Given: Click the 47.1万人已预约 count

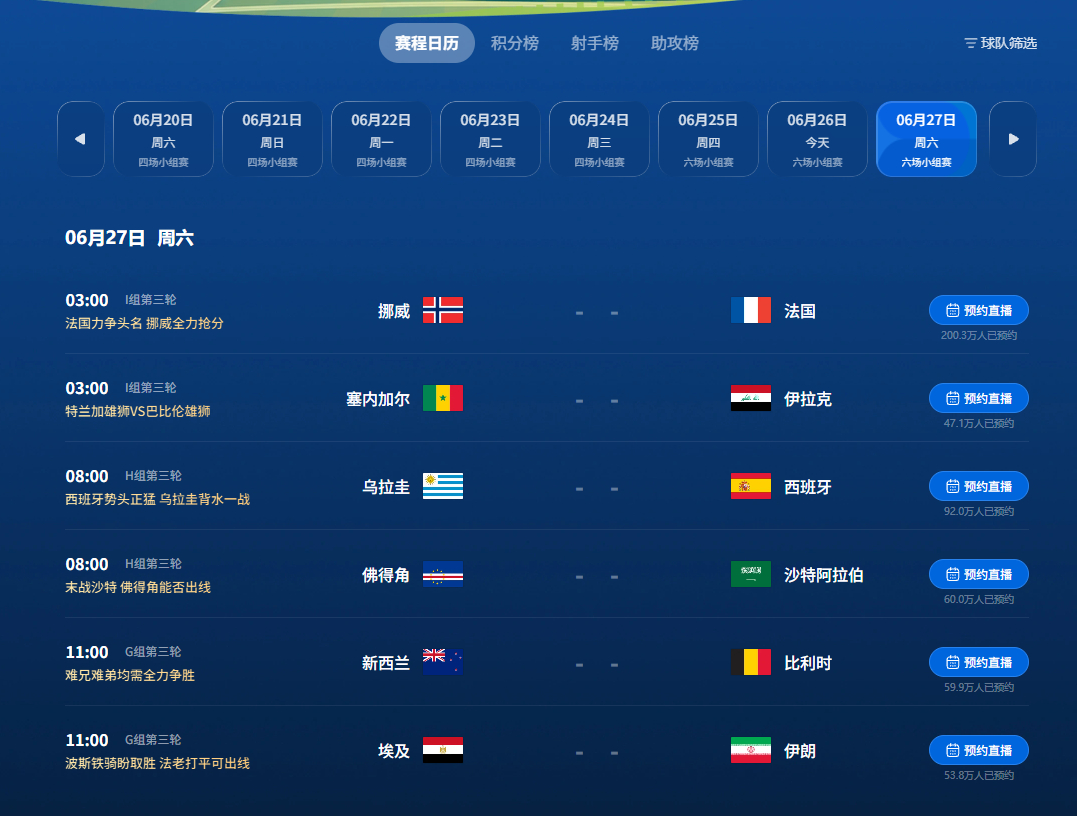Looking at the screenshot, I should (x=979, y=423).
